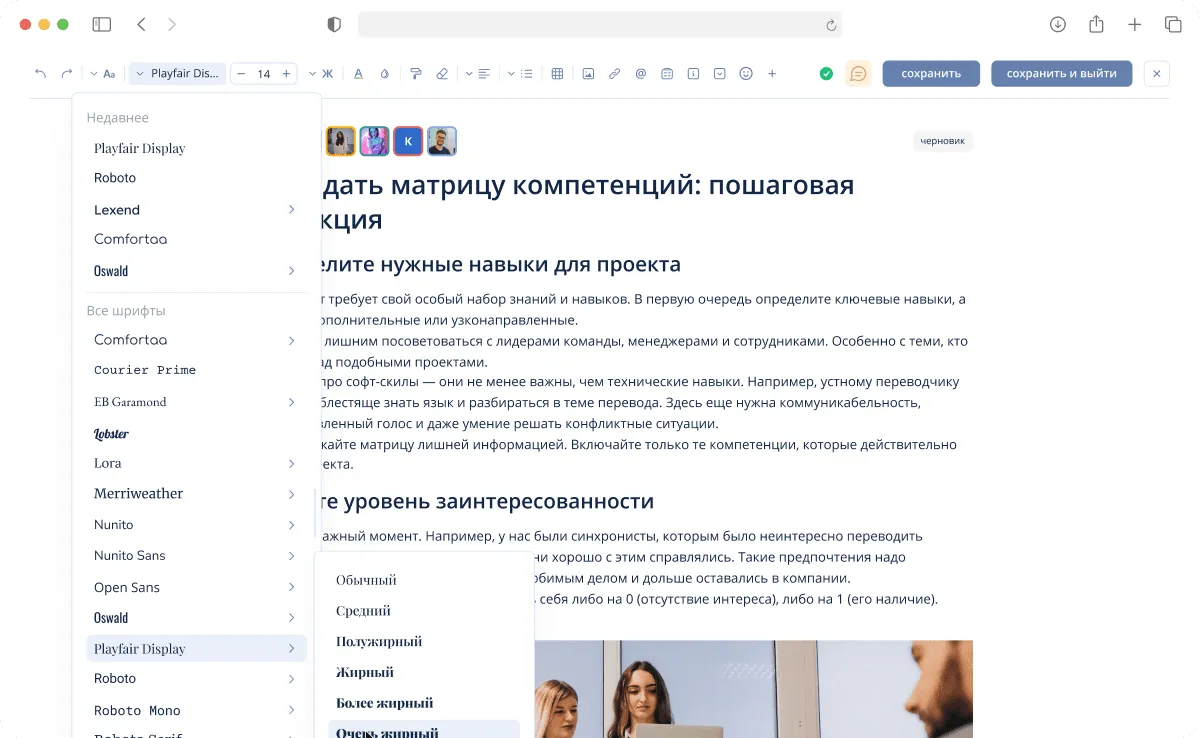Expand Nunito Sans font weights arrow
This screenshot has width=1200, height=738.
click(x=291, y=556)
